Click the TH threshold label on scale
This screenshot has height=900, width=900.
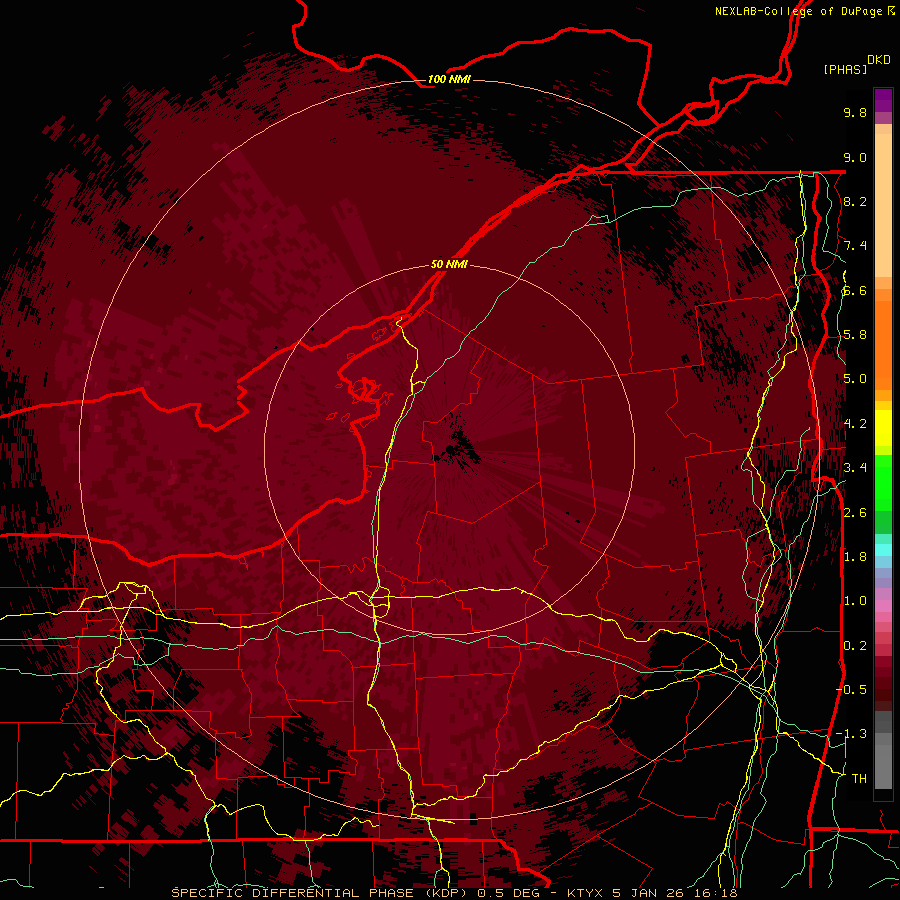tap(859, 778)
